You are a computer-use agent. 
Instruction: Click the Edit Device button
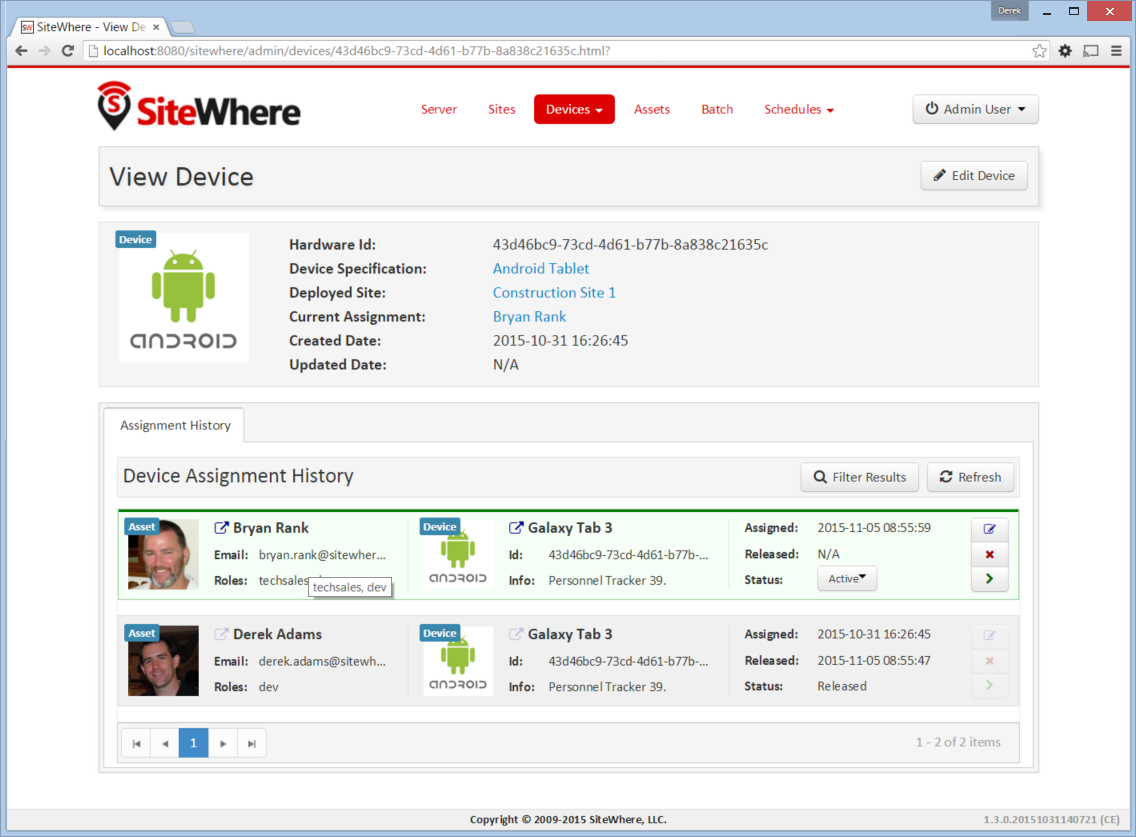(x=974, y=175)
